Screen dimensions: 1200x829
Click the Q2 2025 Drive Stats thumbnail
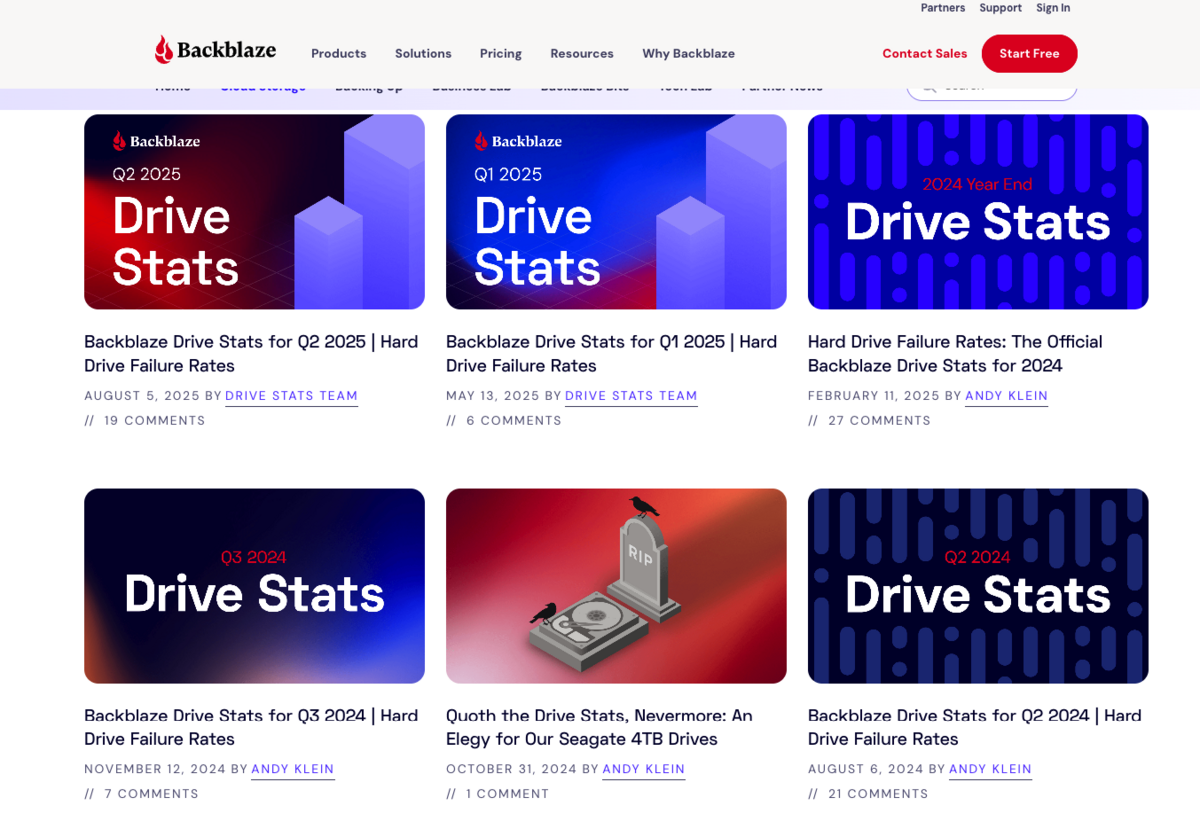click(254, 211)
